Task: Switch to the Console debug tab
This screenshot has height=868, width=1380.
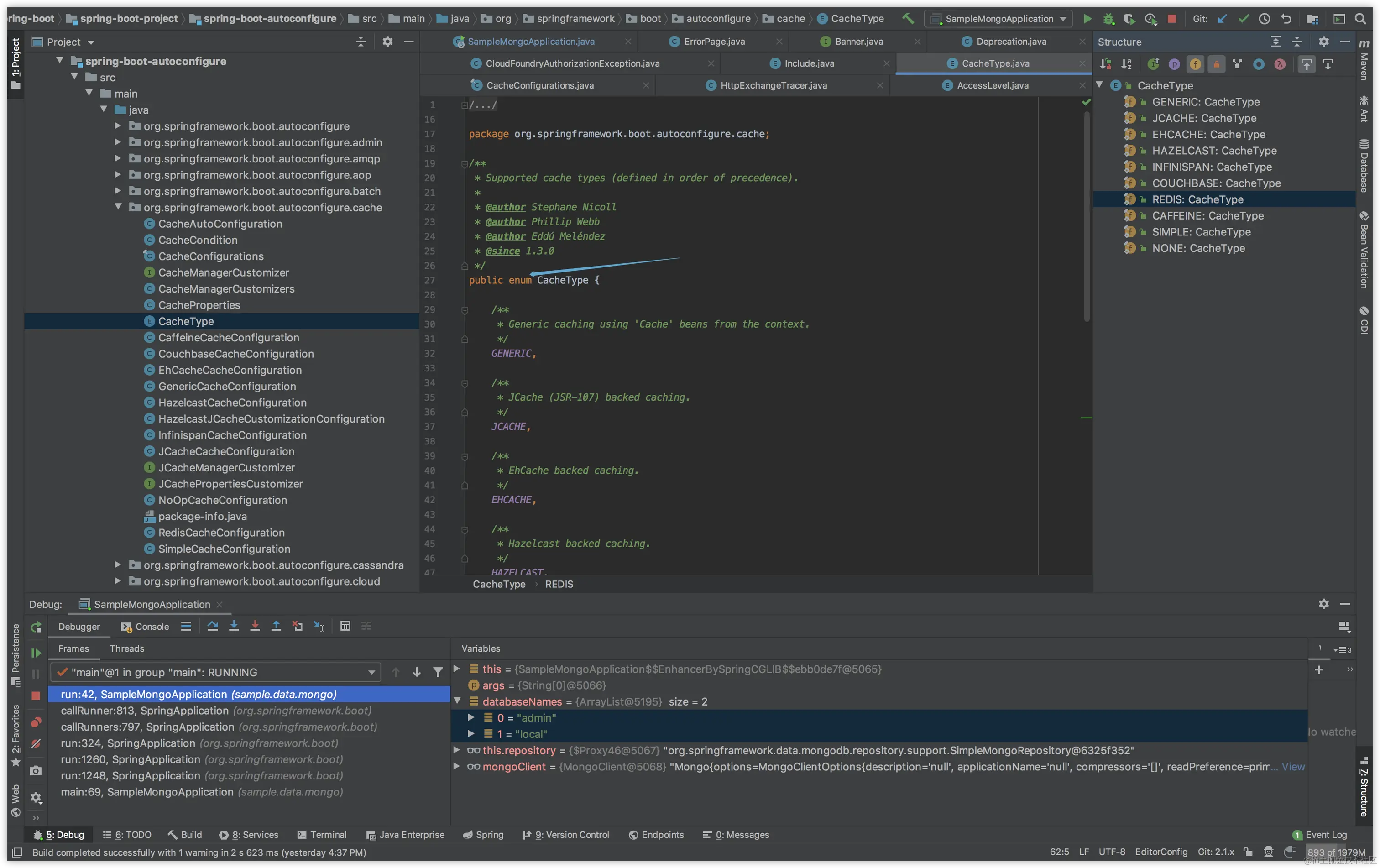Action: [146, 627]
